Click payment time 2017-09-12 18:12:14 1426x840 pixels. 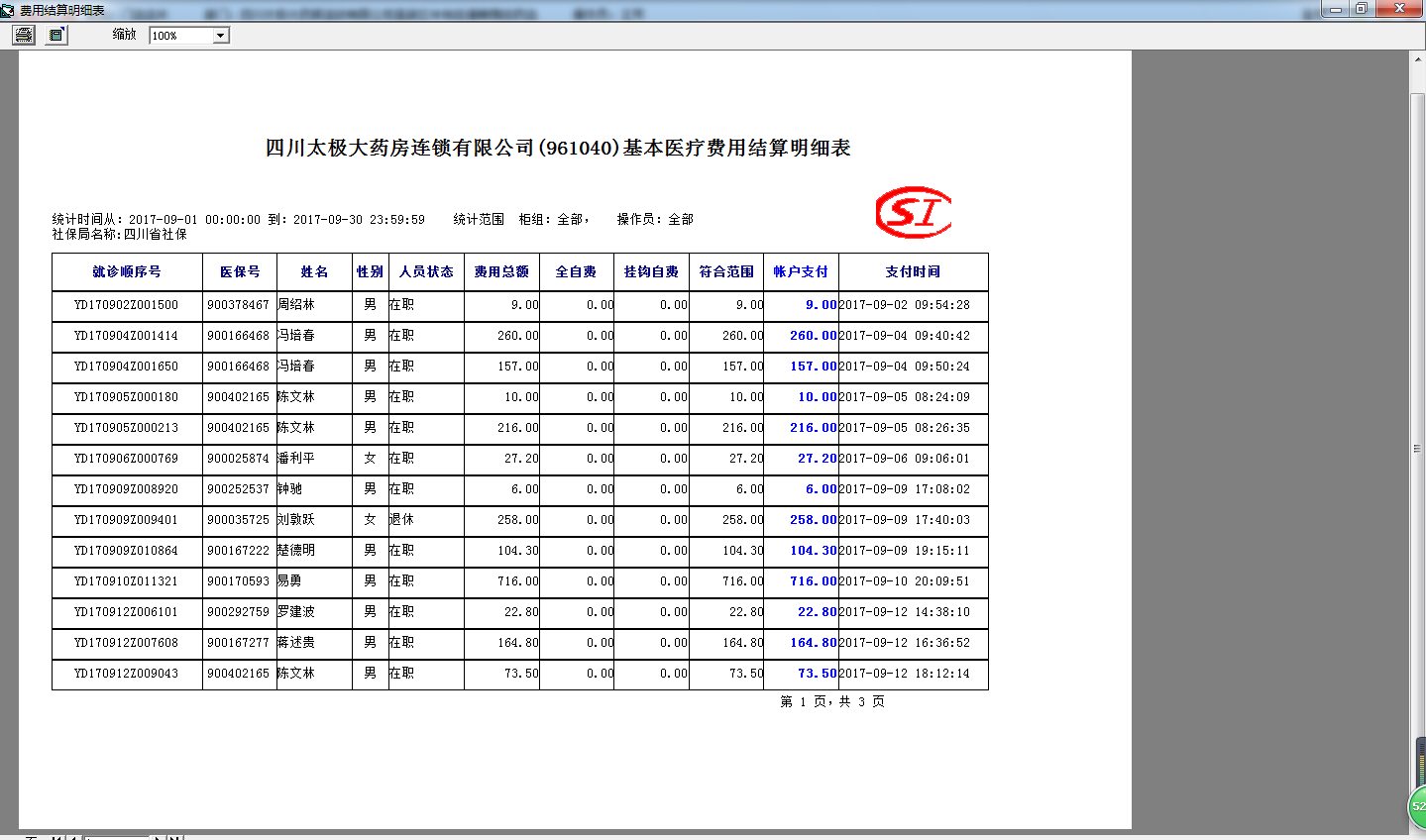click(905, 674)
